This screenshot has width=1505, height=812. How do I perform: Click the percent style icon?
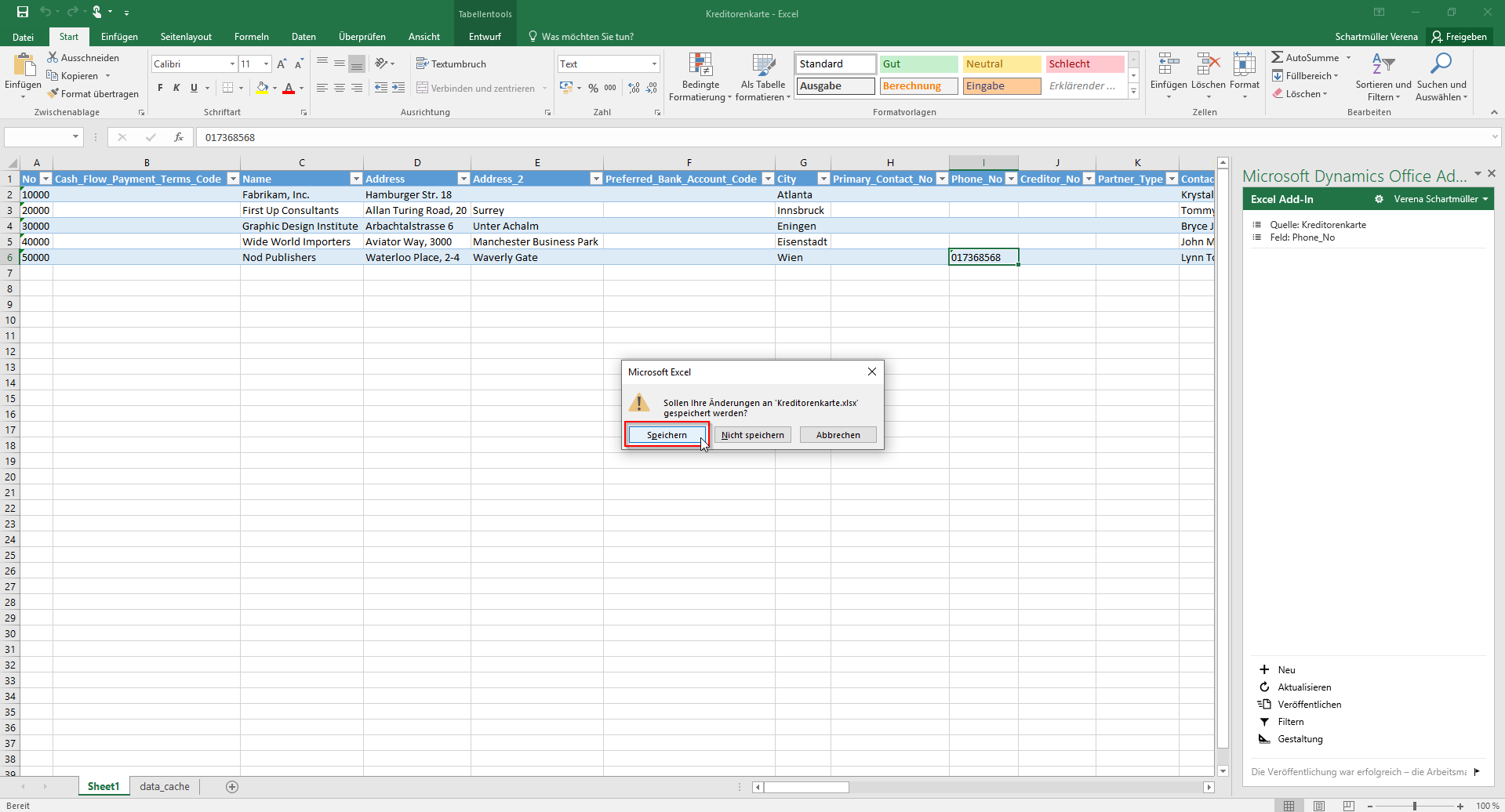pyautogui.click(x=593, y=88)
